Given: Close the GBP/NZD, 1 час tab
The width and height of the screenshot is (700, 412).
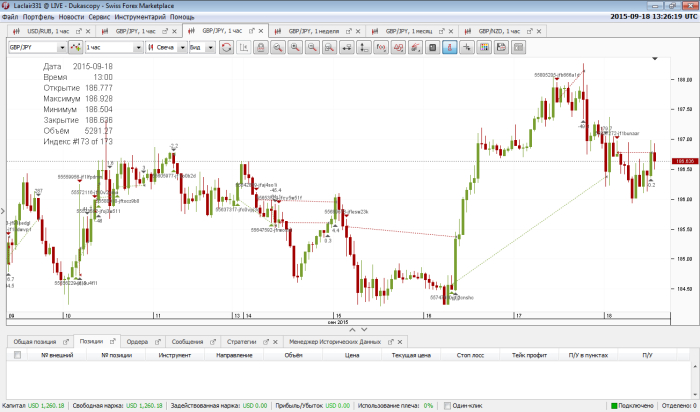Looking at the screenshot, I should (539, 31).
